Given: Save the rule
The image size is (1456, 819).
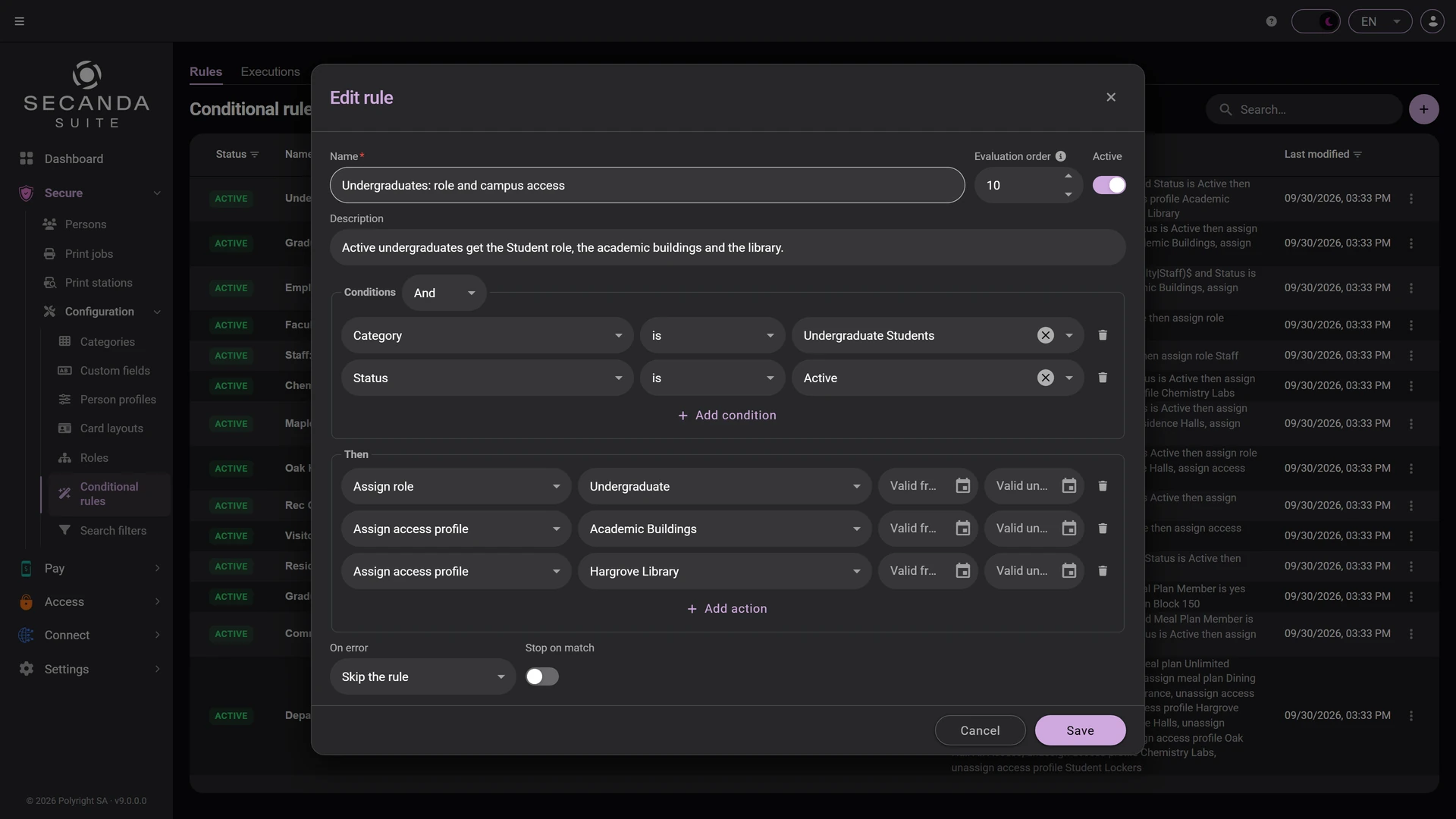Looking at the screenshot, I should (1080, 730).
